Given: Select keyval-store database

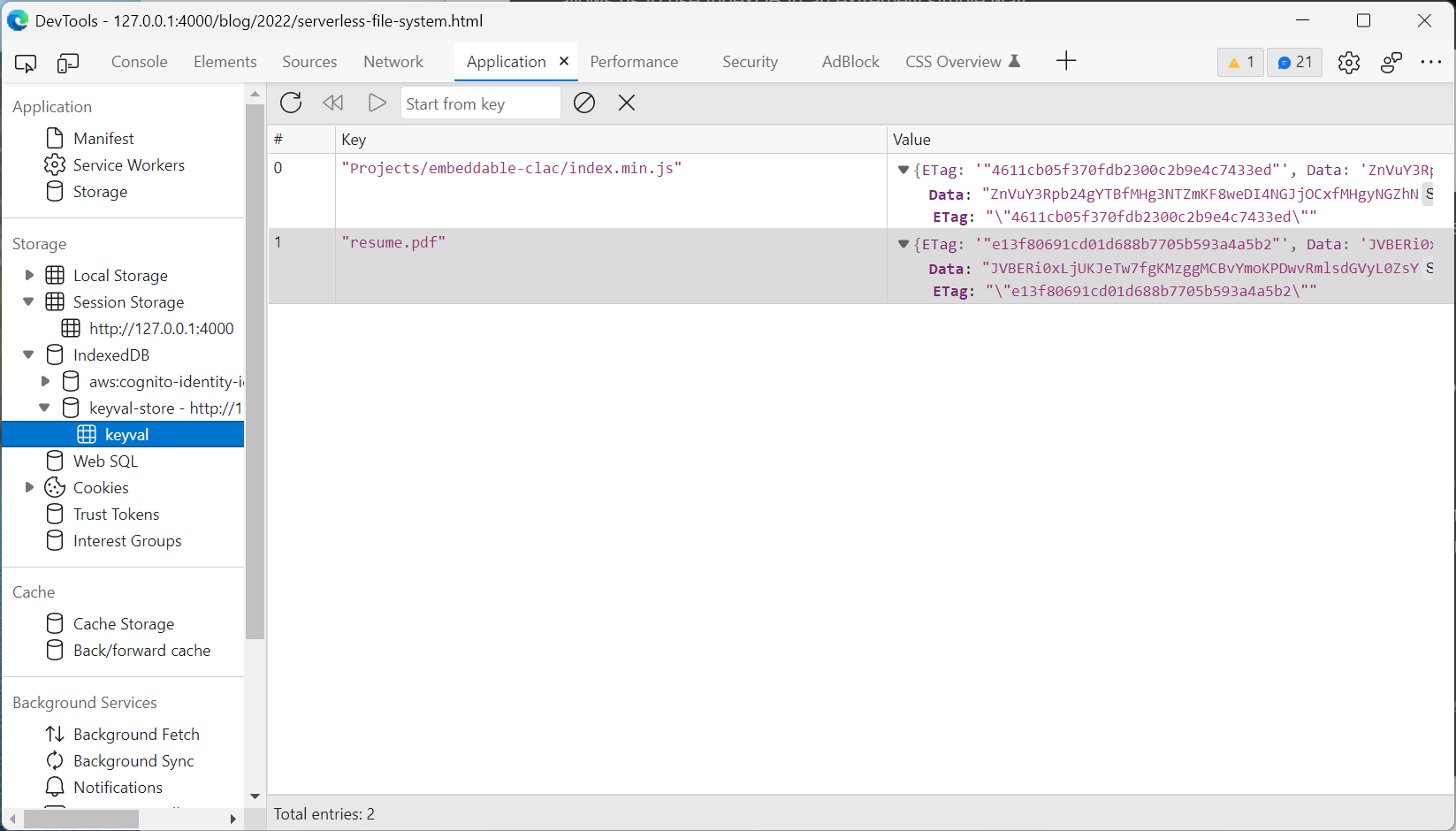Looking at the screenshot, I should click(164, 408).
